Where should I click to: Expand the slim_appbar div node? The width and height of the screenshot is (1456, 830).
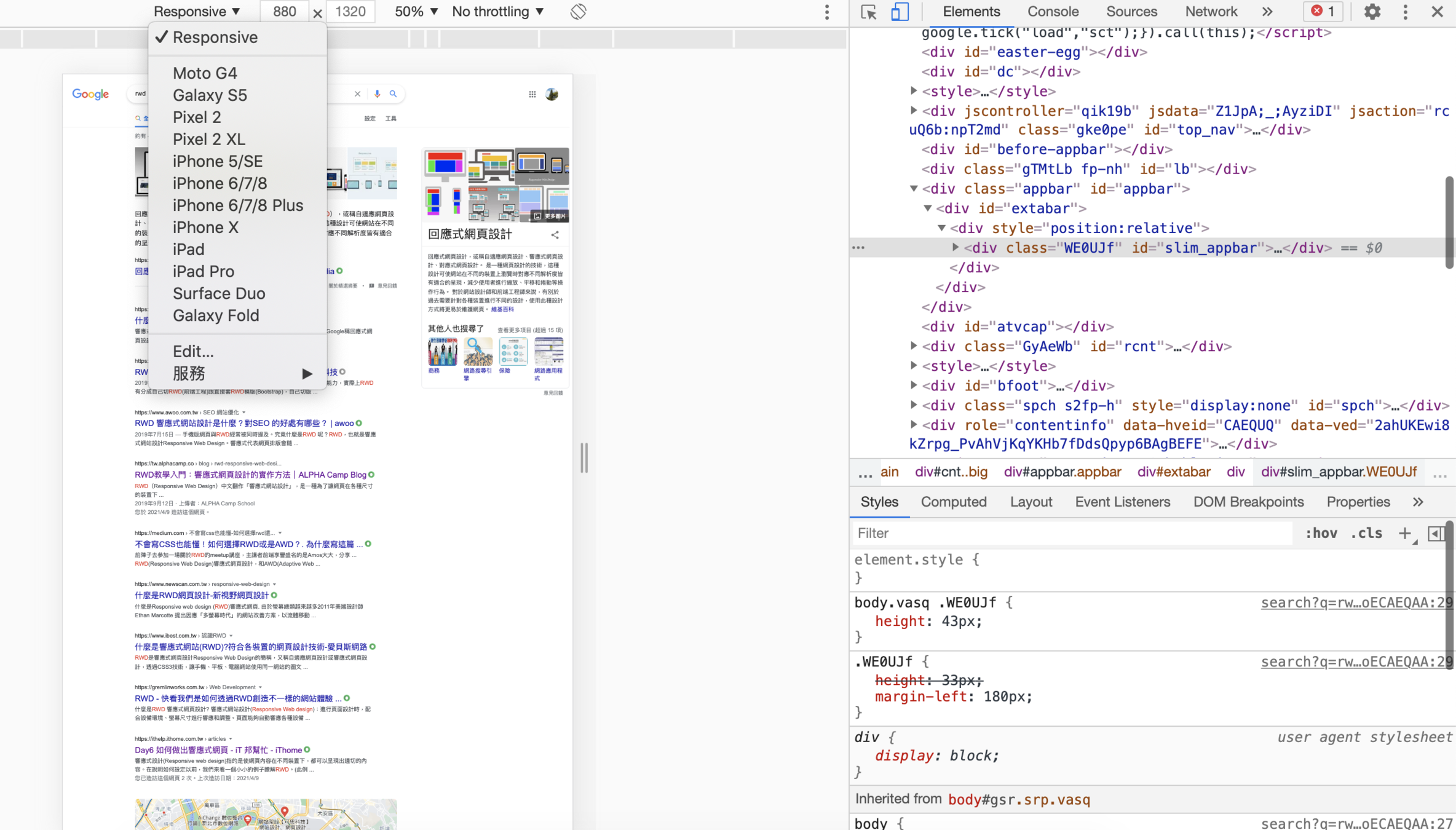pos(956,247)
